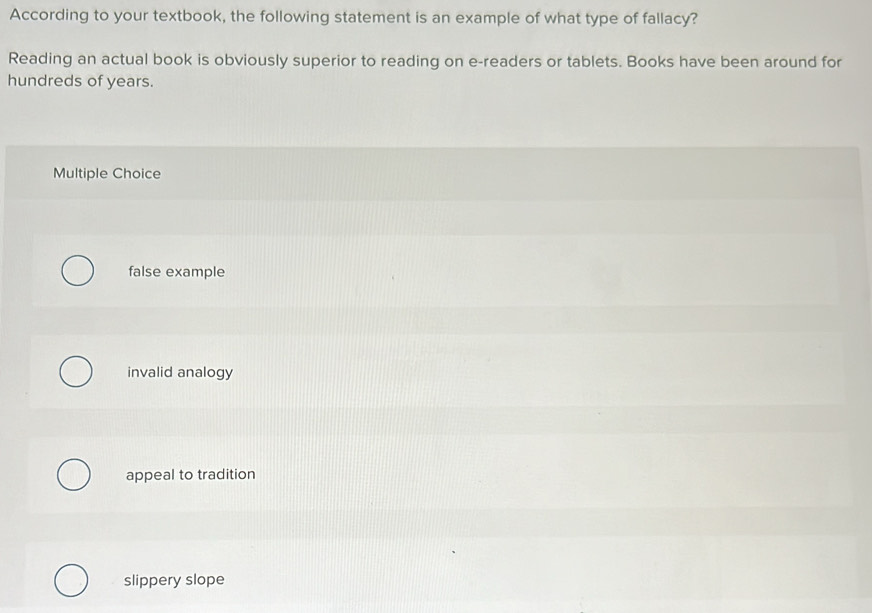Viewport: 872px width, 613px height.
Task: Mark 'invalid analogy' as the selected choice
Action: pyautogui.click(x=74, y=371)
